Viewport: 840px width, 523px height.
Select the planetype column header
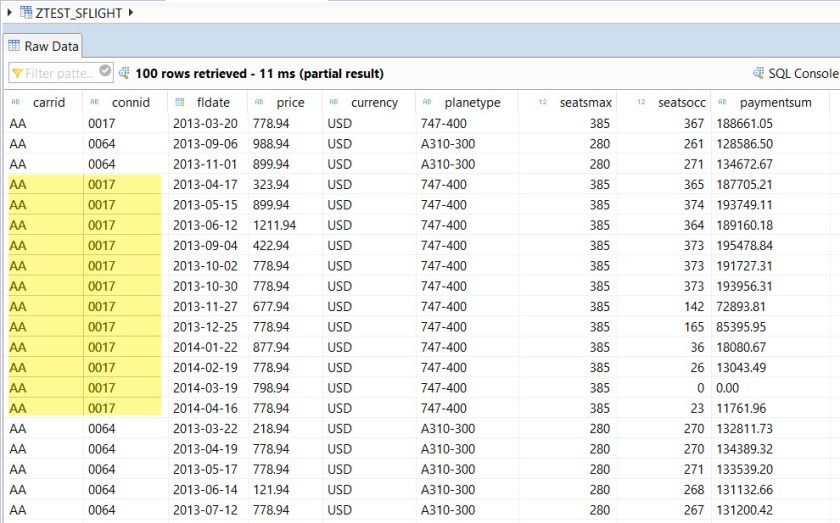pos(473,102)
